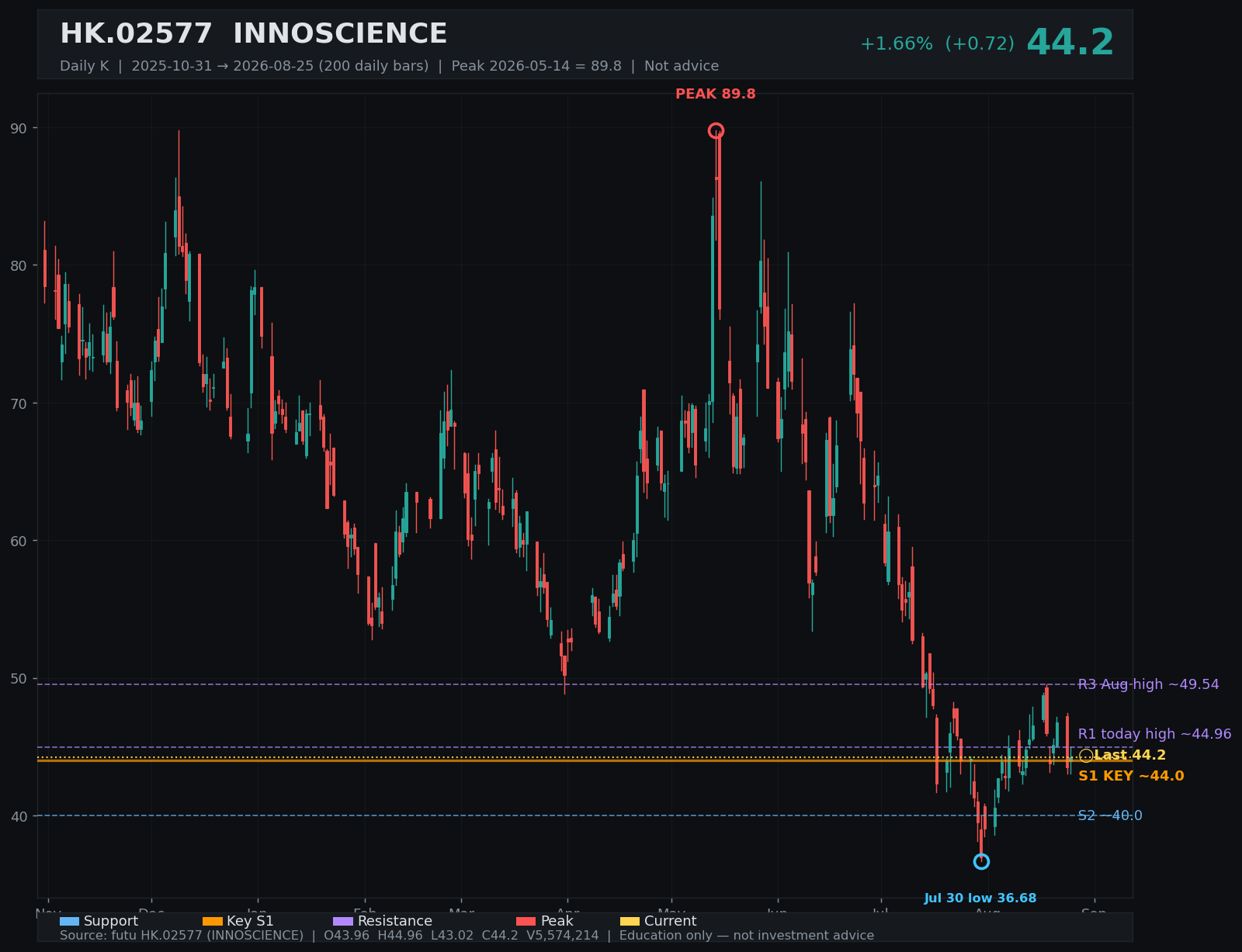Click the 'HK.02577 INNOSCIENCE' title
This screenshot has width=1242, height=952.
click(x=254, y=34)
